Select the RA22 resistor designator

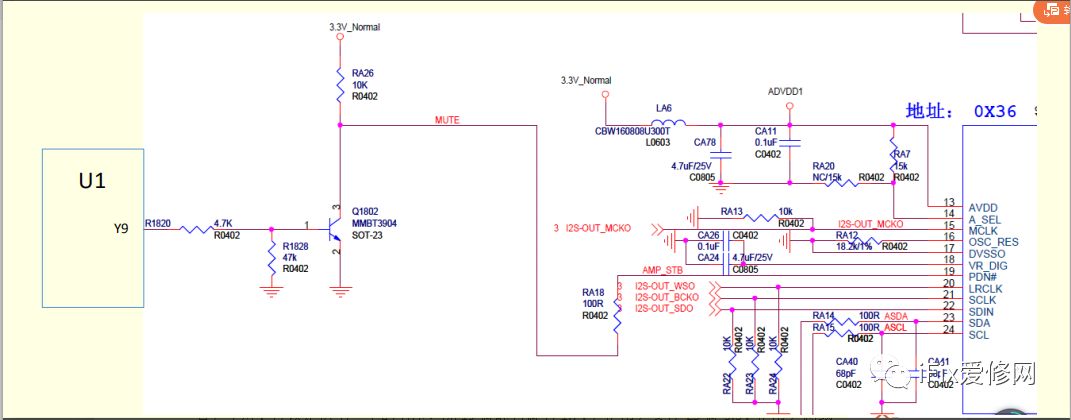[x=727, y=383]
